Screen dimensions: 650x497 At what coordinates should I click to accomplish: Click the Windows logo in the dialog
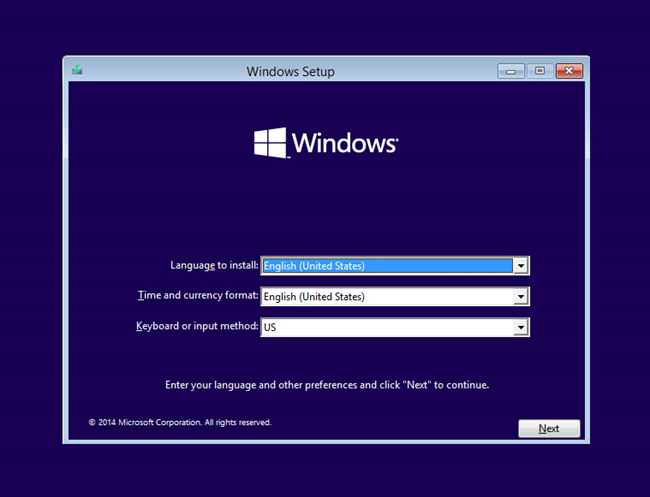tap(326, 143)
